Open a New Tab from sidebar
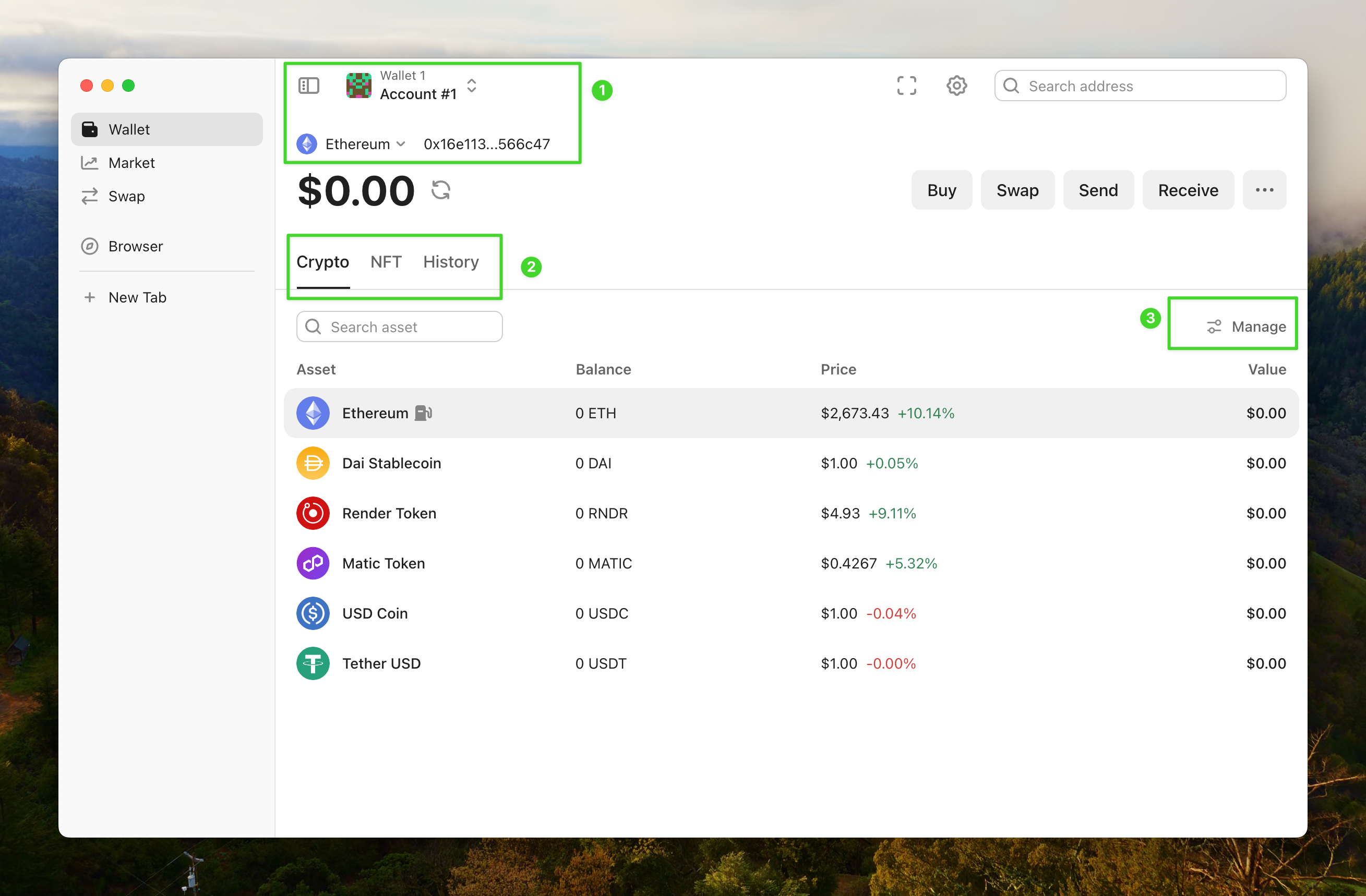This screenshot has height=896, width=1366. click(167, 297)
